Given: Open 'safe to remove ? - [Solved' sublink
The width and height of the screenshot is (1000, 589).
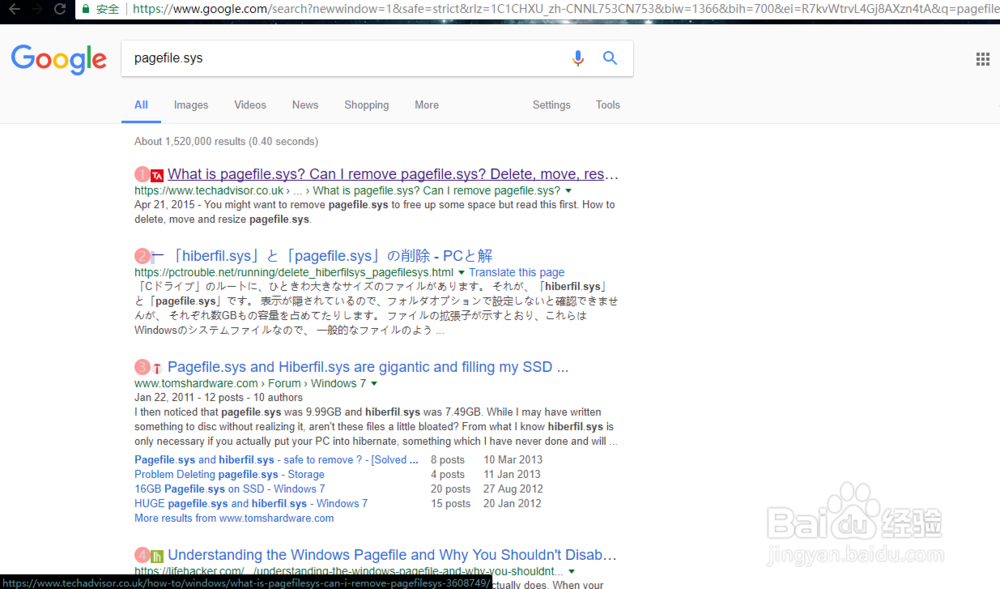Looking at the screenshot, I should 276,460.
